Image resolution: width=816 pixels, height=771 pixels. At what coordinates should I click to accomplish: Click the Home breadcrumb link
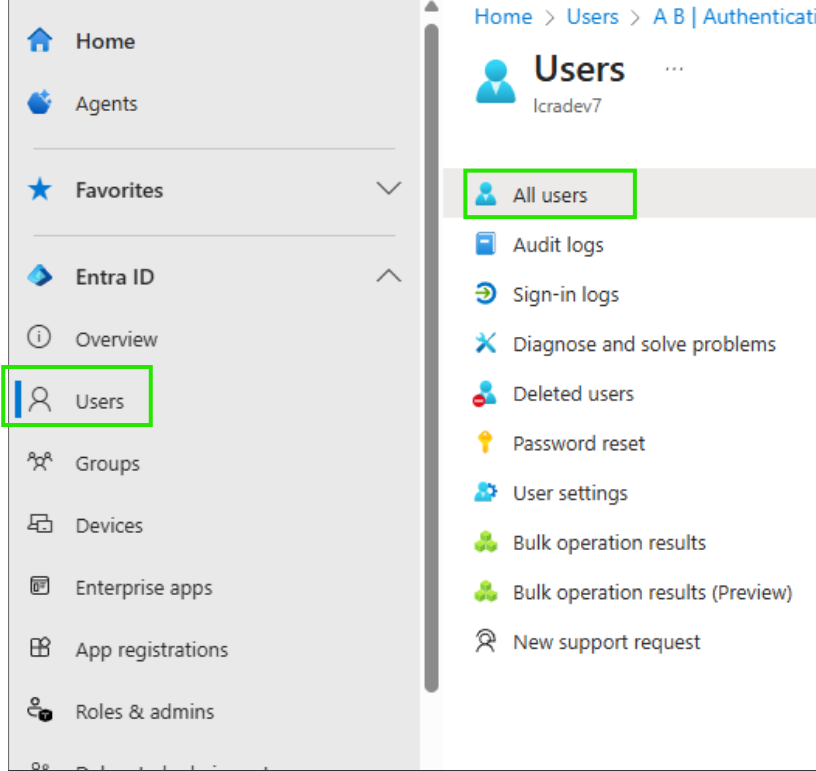503,17
